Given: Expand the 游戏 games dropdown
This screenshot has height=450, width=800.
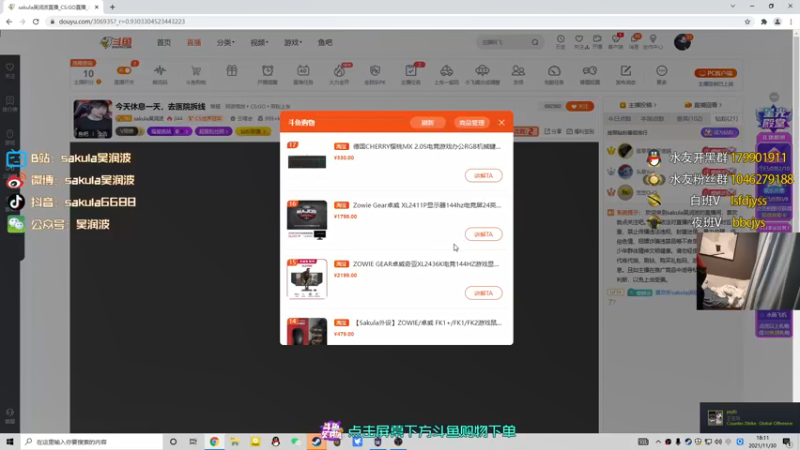Looking at the screenshot, I should pos(293,42).
